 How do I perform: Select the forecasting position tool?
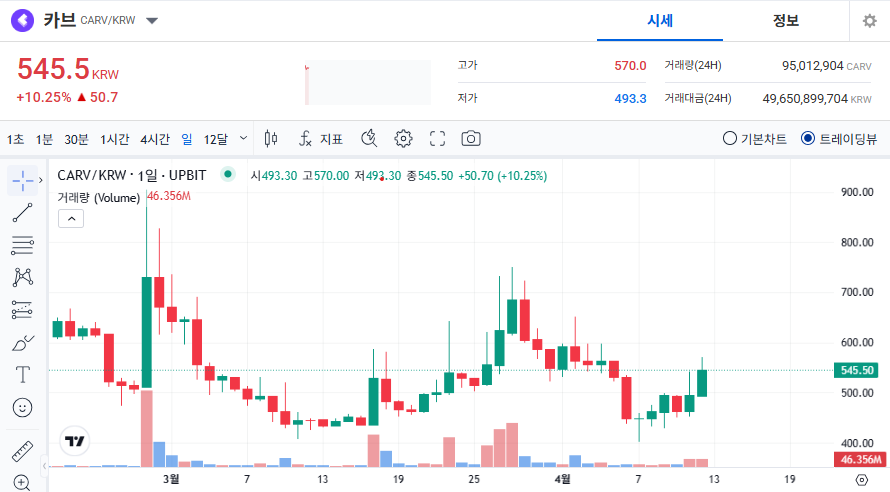click(22, 310)
